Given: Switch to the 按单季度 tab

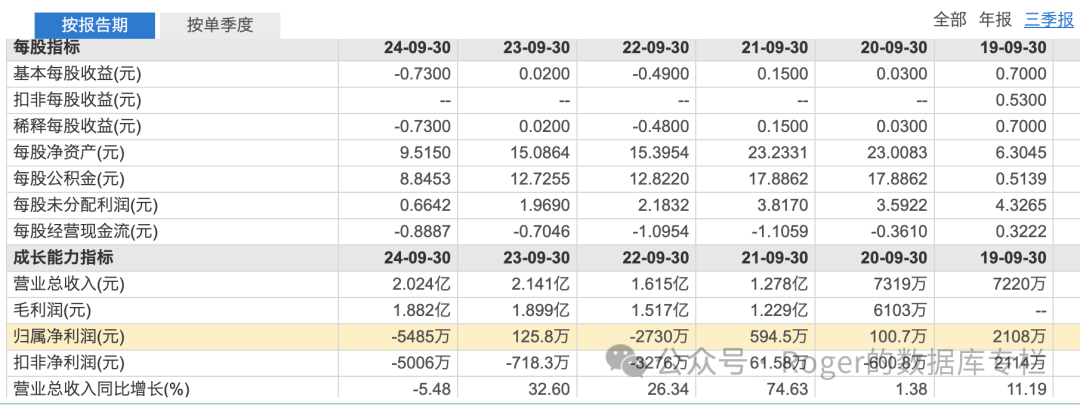Looking at the screenshot, I should point(219,25).
